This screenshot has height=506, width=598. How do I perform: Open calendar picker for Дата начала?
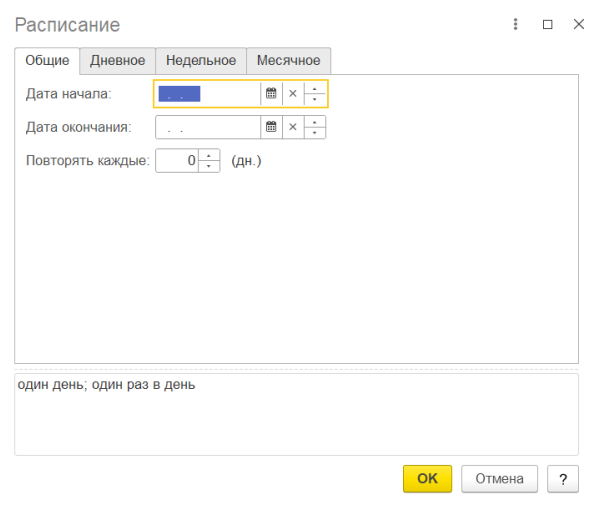click(271, 93)
